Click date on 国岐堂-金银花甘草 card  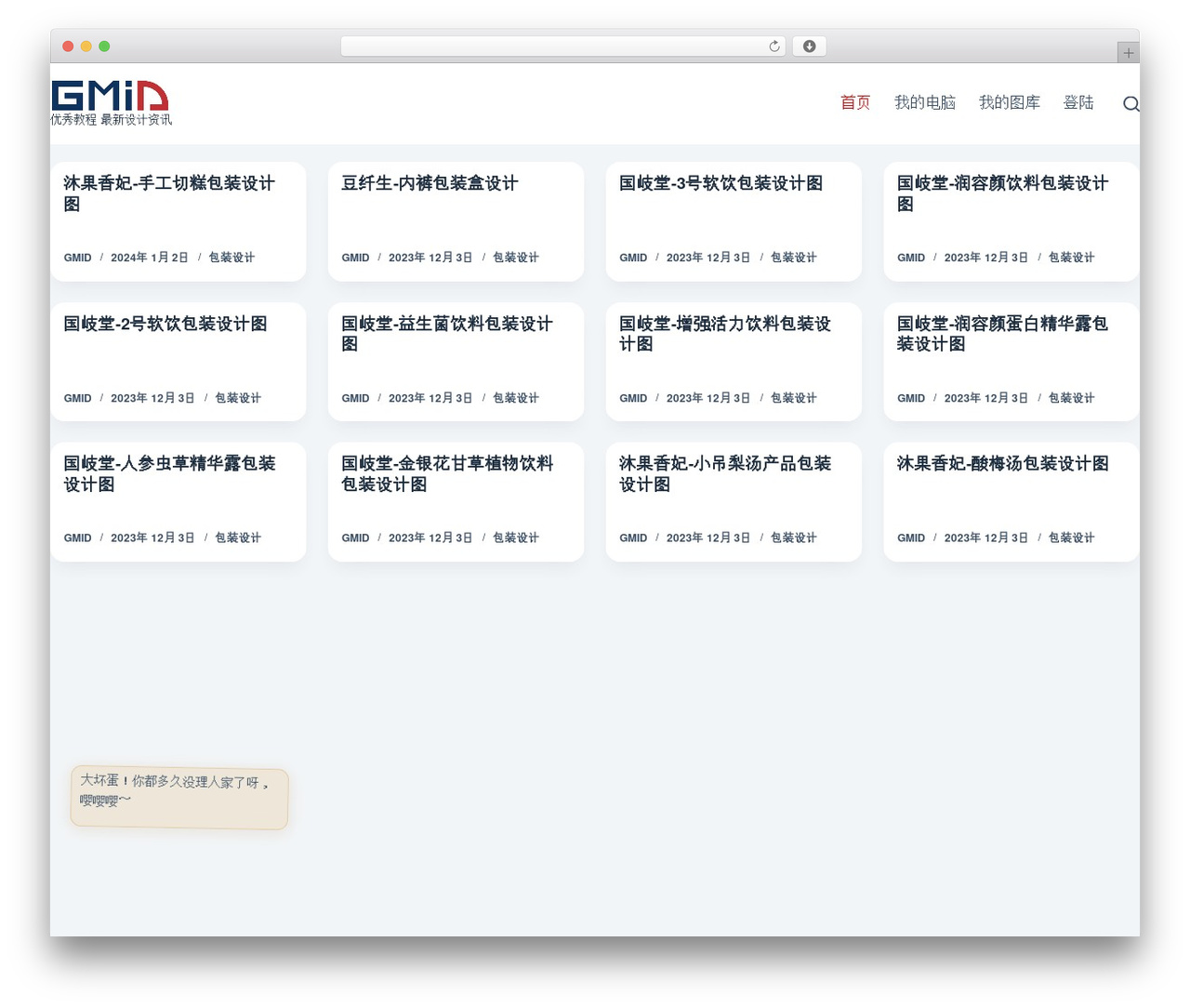[430, 537]
